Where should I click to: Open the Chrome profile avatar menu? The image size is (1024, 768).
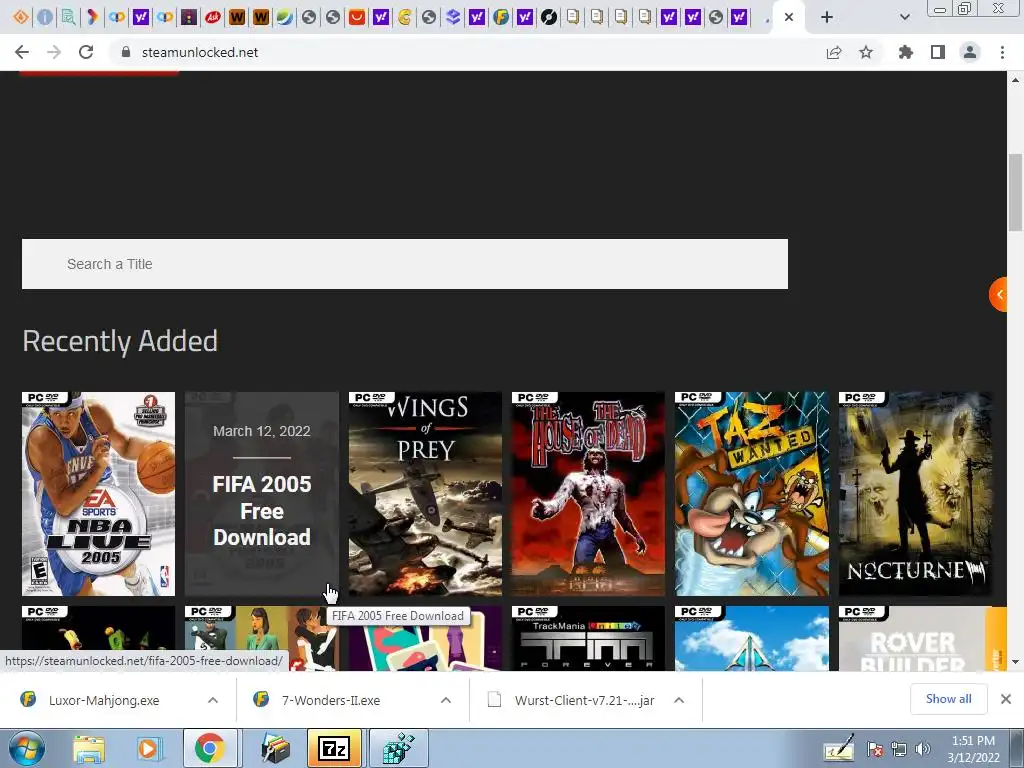click(970, 52)
